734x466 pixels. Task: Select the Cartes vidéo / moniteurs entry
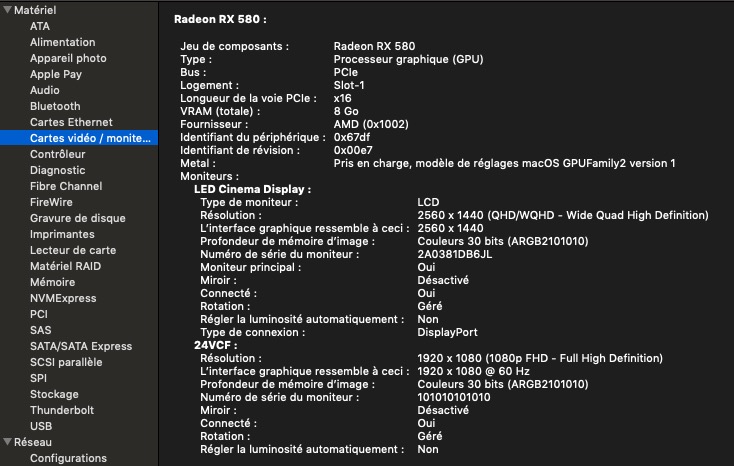point(89,138)
